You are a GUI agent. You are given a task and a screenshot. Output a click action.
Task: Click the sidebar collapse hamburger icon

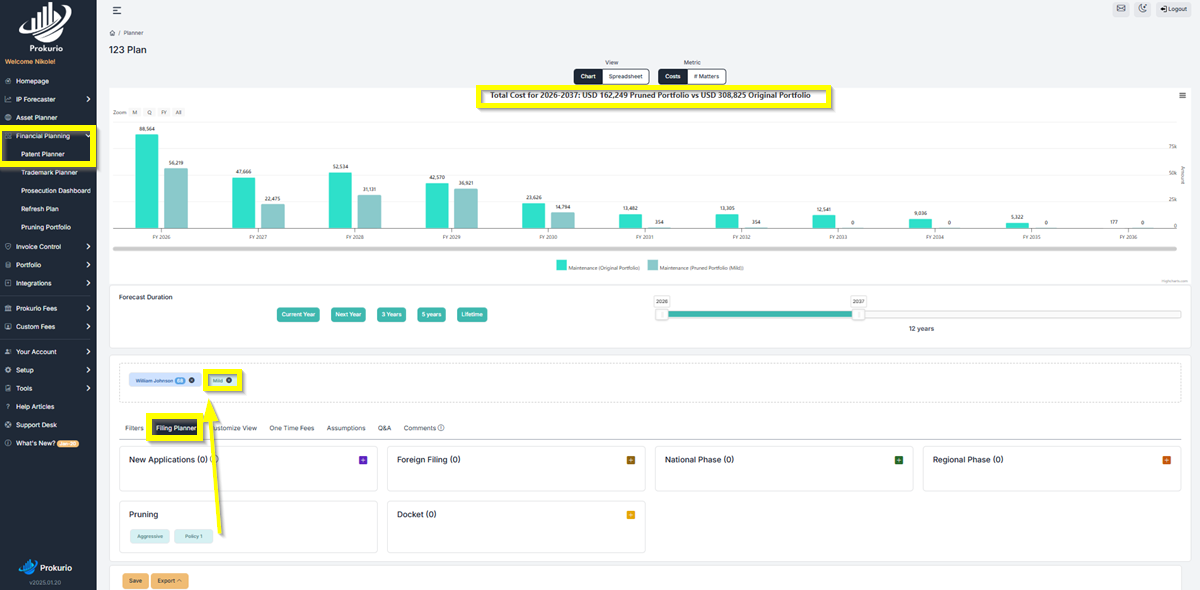pos(117,10)
